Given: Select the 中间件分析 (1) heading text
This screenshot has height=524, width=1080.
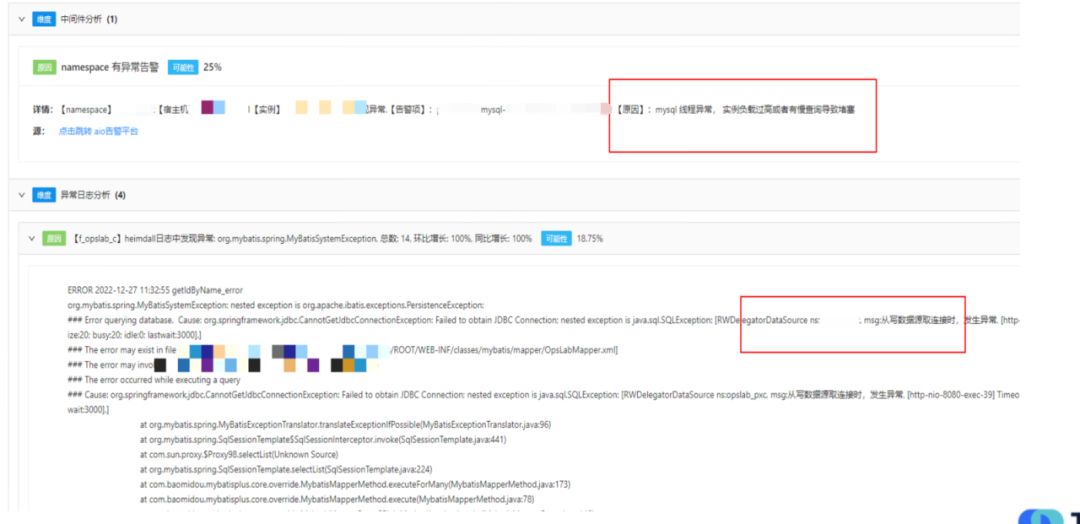Looking at the screenshot, I should click(x=89, y=19).
